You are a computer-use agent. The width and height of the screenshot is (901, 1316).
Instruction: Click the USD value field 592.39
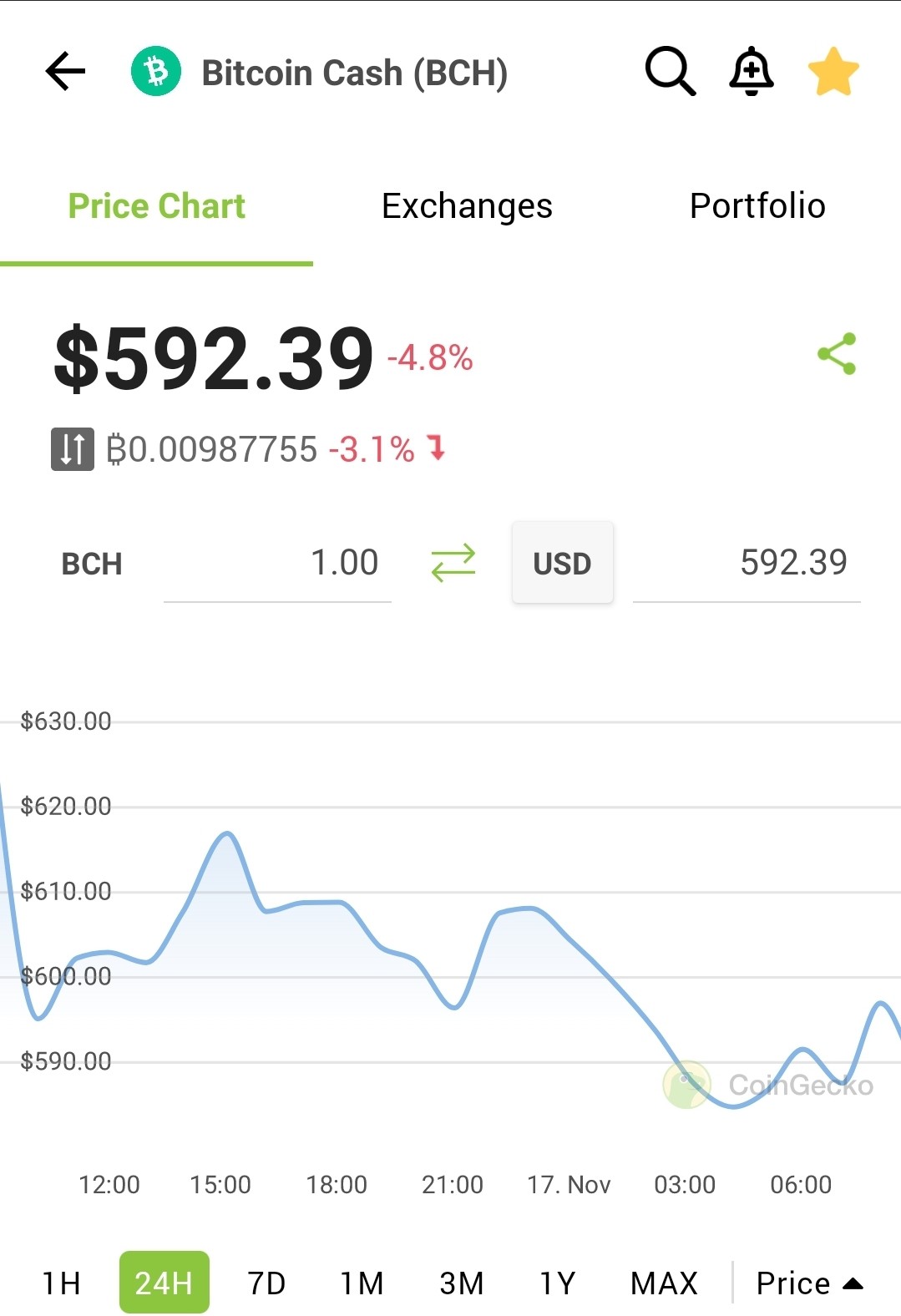point(747,563)
